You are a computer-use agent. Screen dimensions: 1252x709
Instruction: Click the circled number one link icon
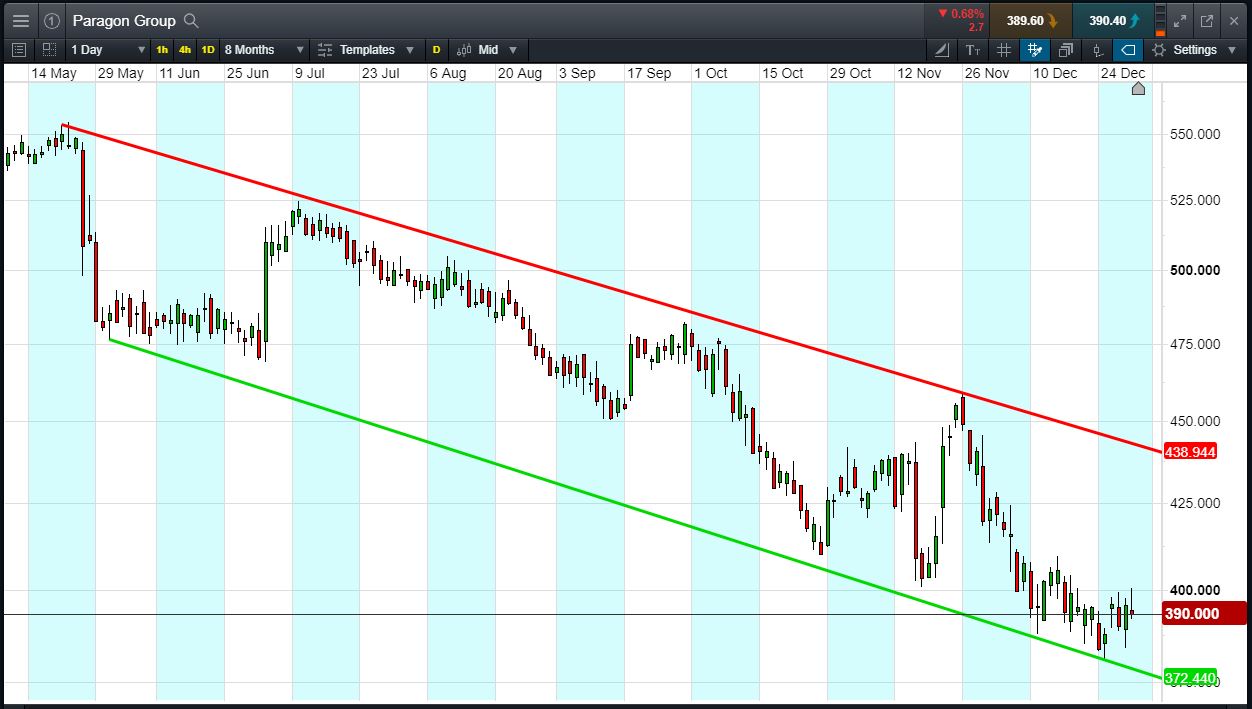(x=52, y=20)
